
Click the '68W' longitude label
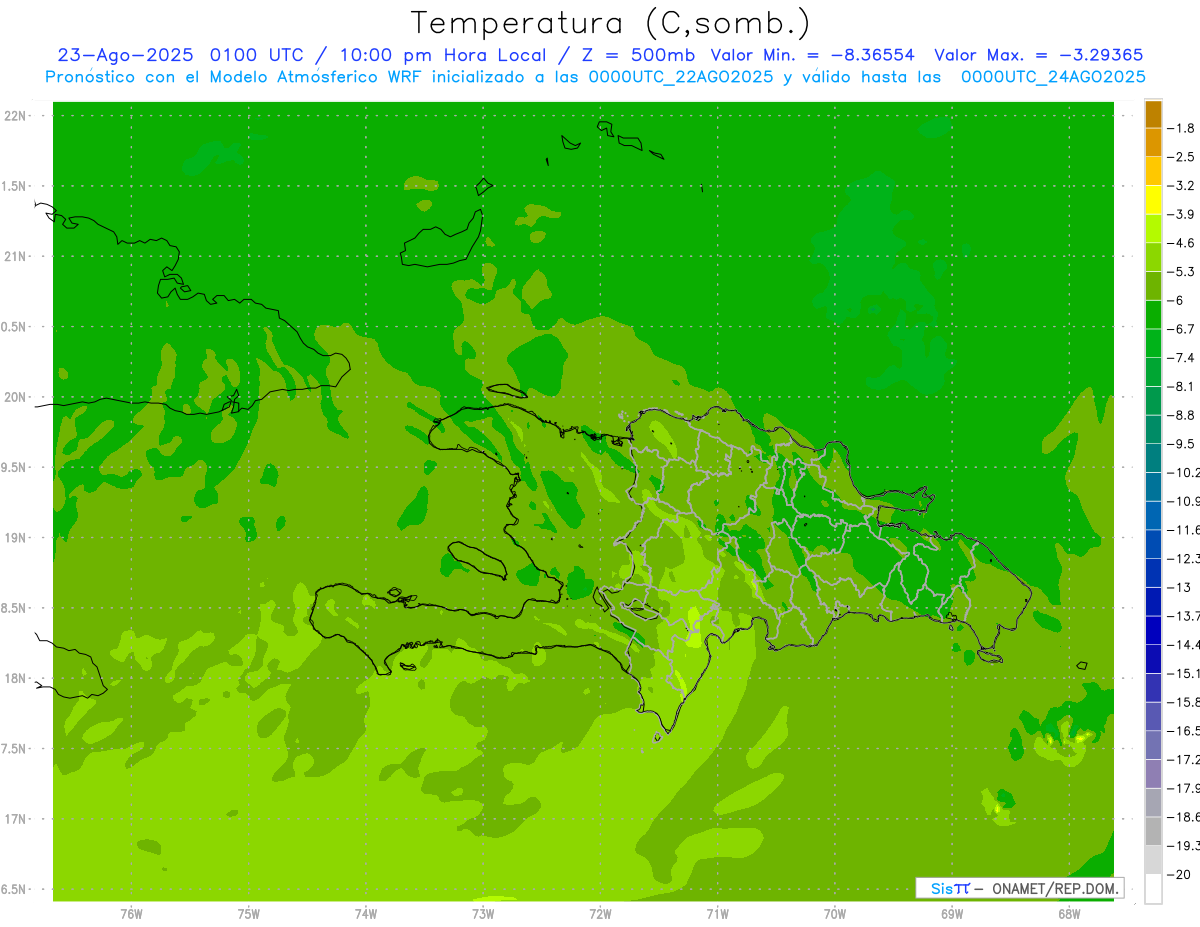pyautogui.click(x=1069, y=913)
